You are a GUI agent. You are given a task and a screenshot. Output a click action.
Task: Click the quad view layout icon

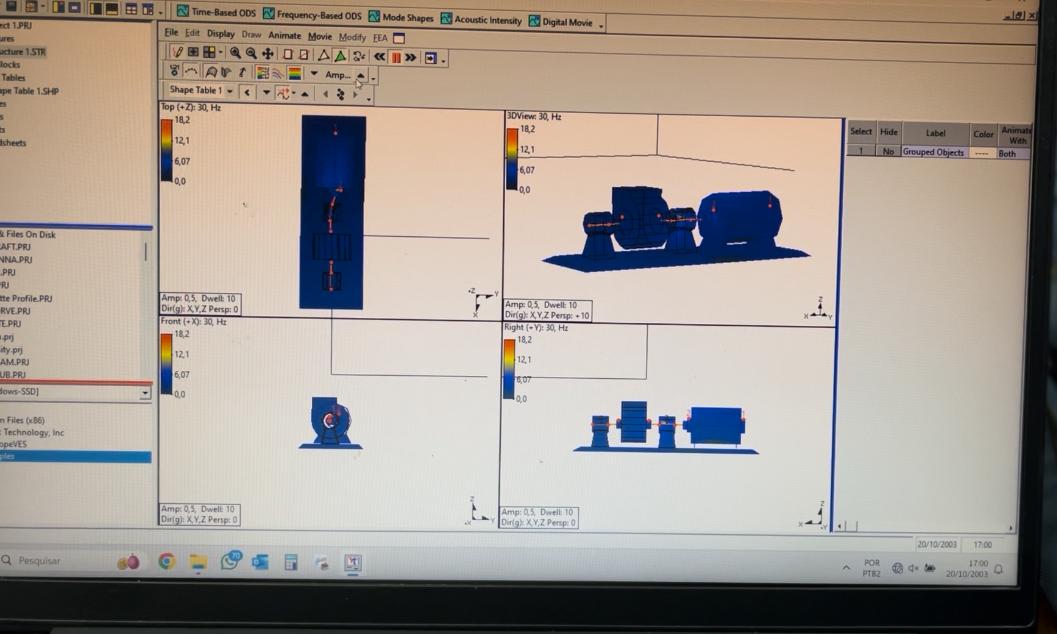(x=209, y=53)
